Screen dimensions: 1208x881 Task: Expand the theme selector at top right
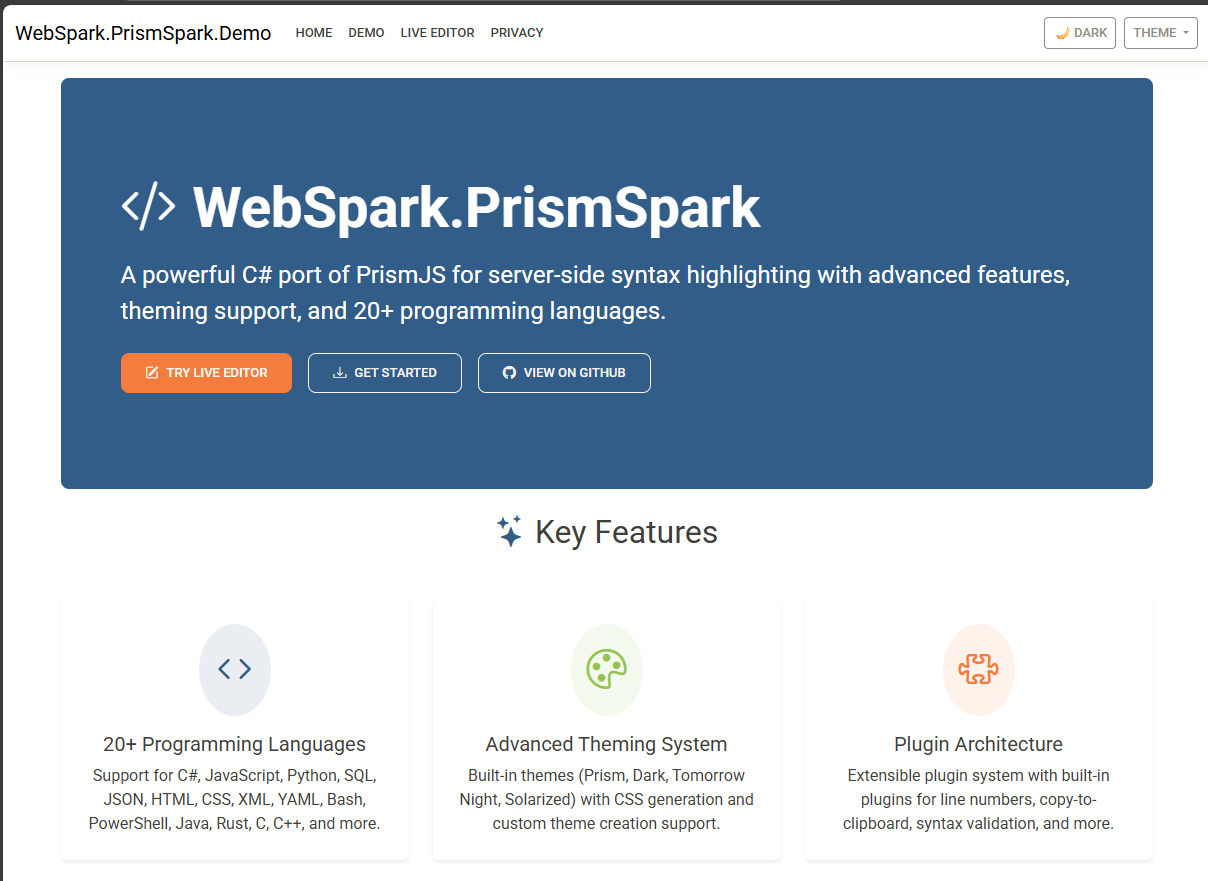point(1160,32)
